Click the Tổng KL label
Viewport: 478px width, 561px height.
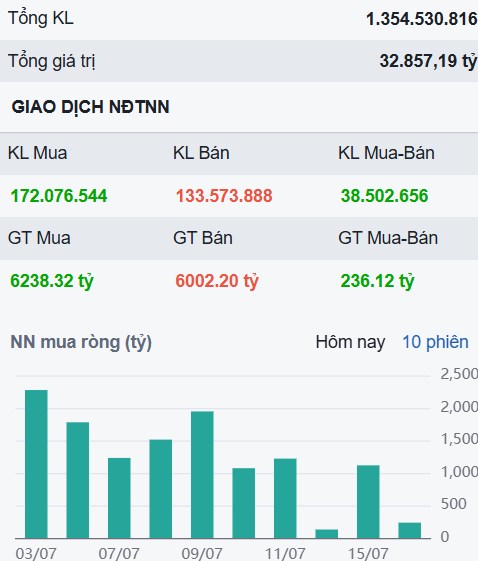point(41,18)
